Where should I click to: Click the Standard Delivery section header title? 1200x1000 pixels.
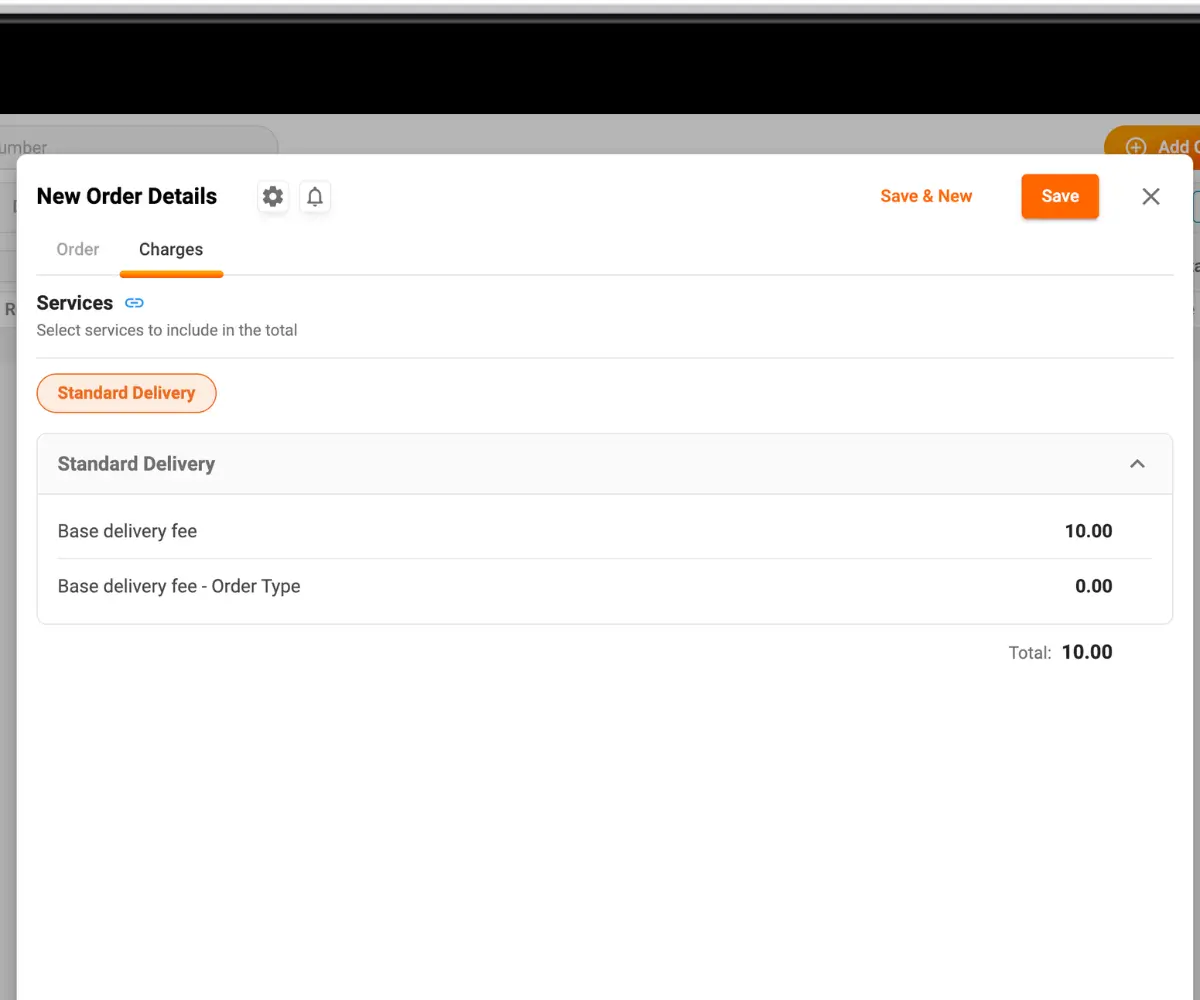[136, 464]
